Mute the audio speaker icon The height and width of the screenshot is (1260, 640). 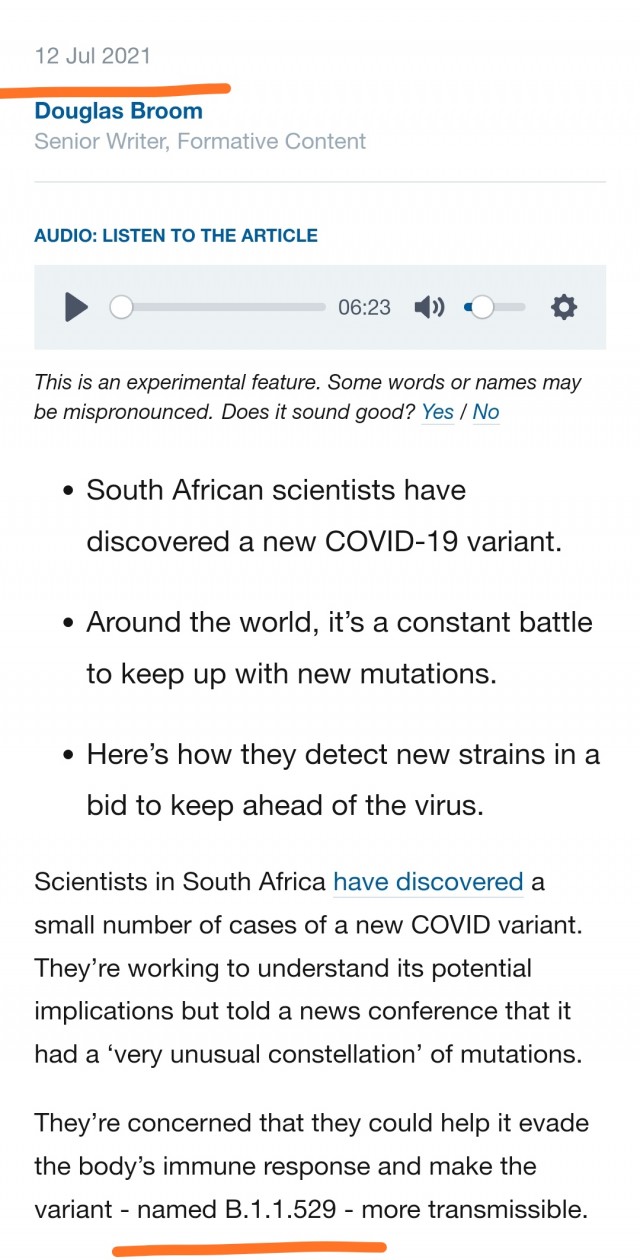[429, 307]
